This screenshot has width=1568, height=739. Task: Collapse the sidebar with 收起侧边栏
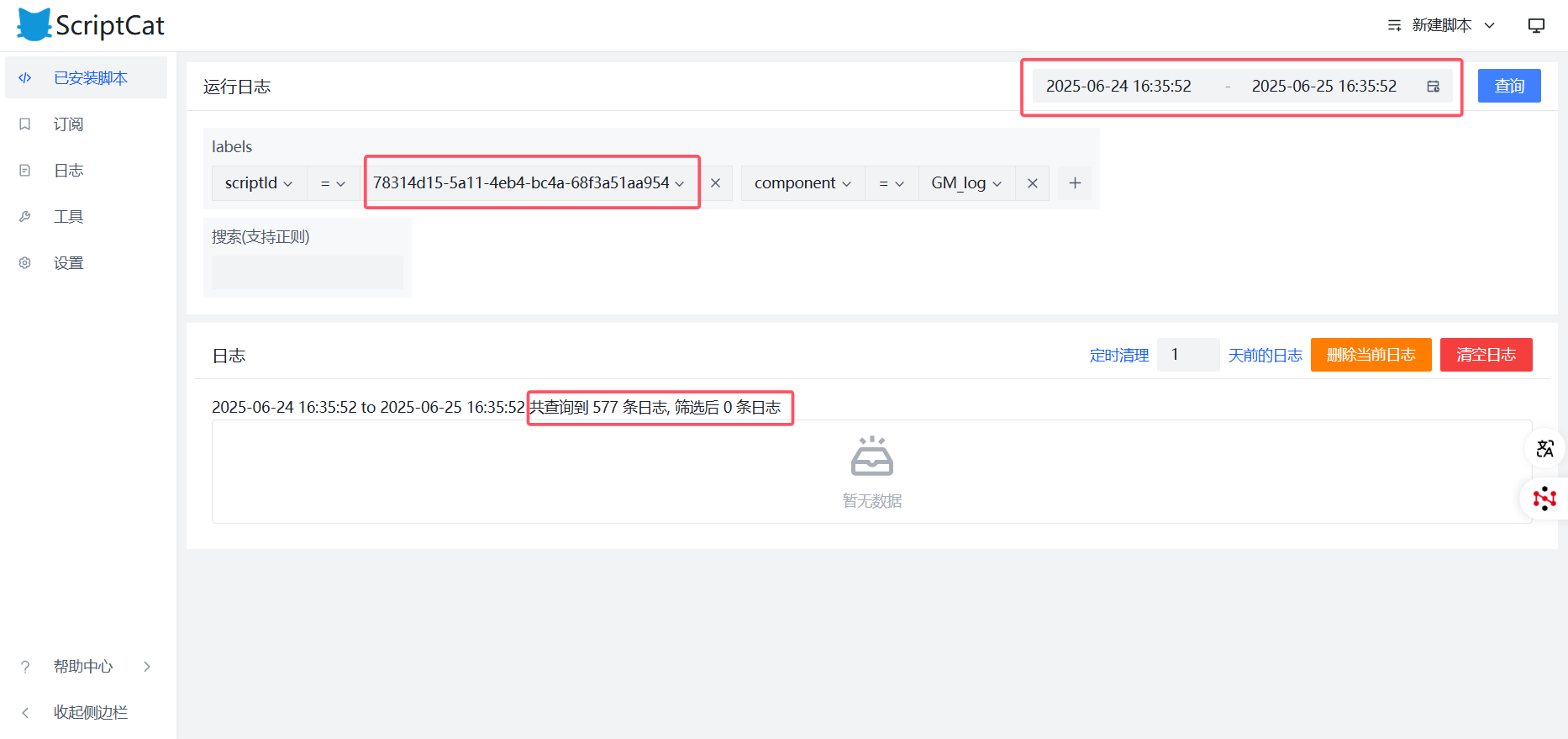(x=90, y=712)
